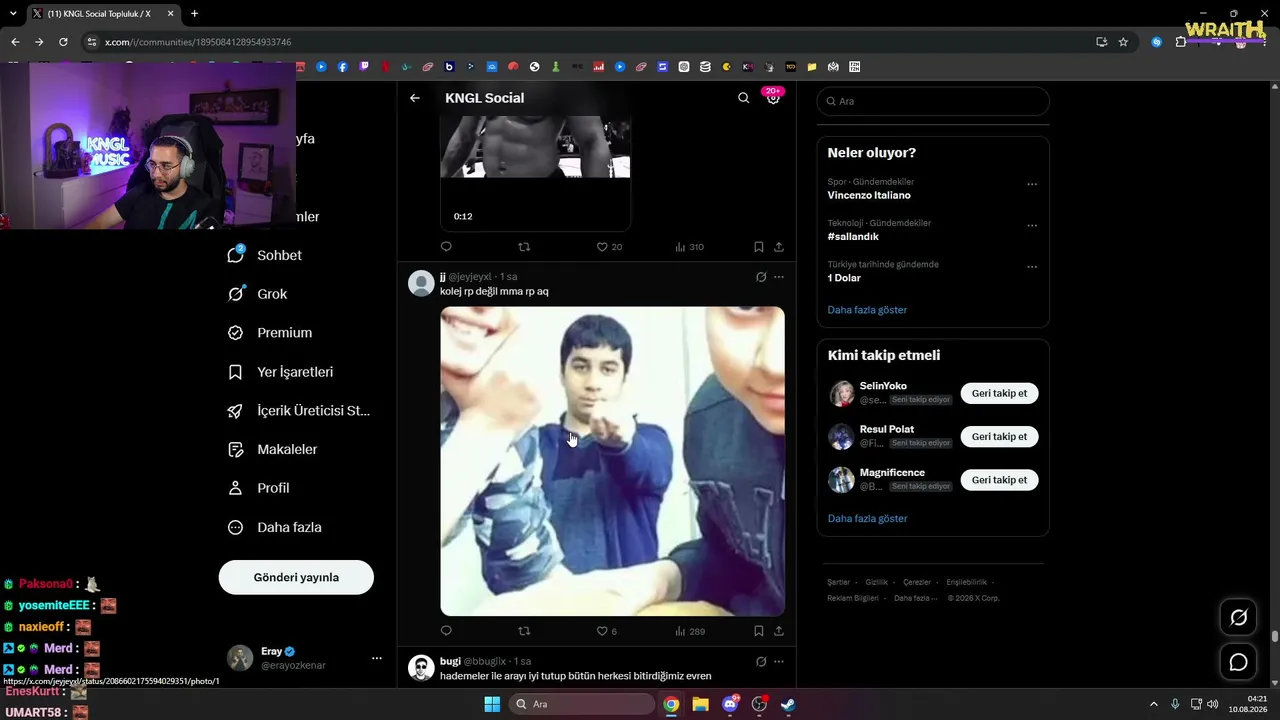Search within the KNGL Social community
This screenshot has width=1280, height=720.
coord(743,98)
